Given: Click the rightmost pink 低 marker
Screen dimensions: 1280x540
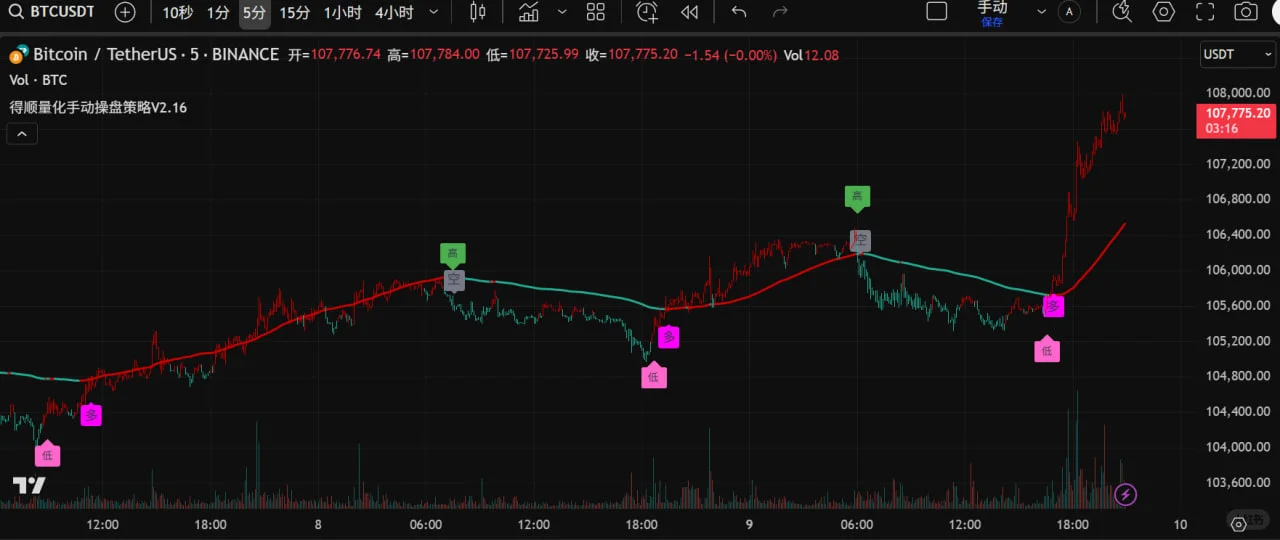Looking at the screenshot, I should coord(1047,349).
